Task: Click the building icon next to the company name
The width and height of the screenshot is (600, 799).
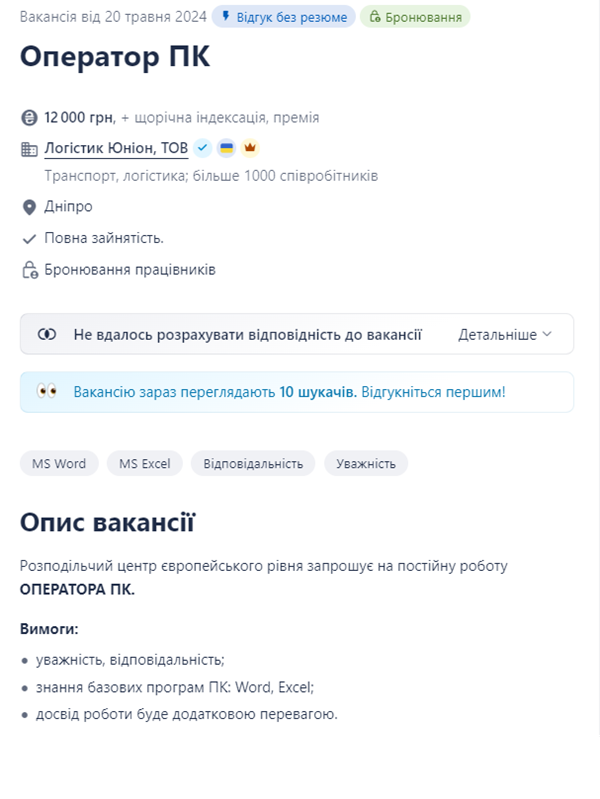Action: [29, 149]
